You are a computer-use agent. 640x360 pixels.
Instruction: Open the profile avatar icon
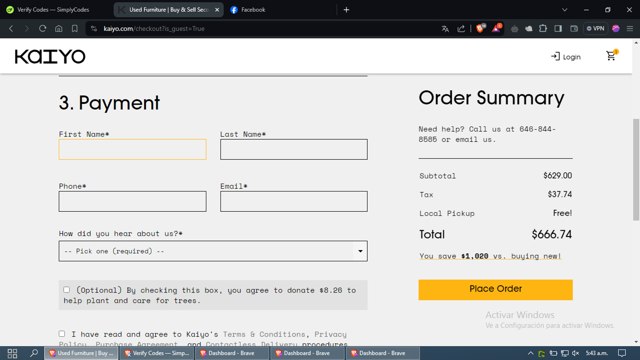[x=616, y=29]
